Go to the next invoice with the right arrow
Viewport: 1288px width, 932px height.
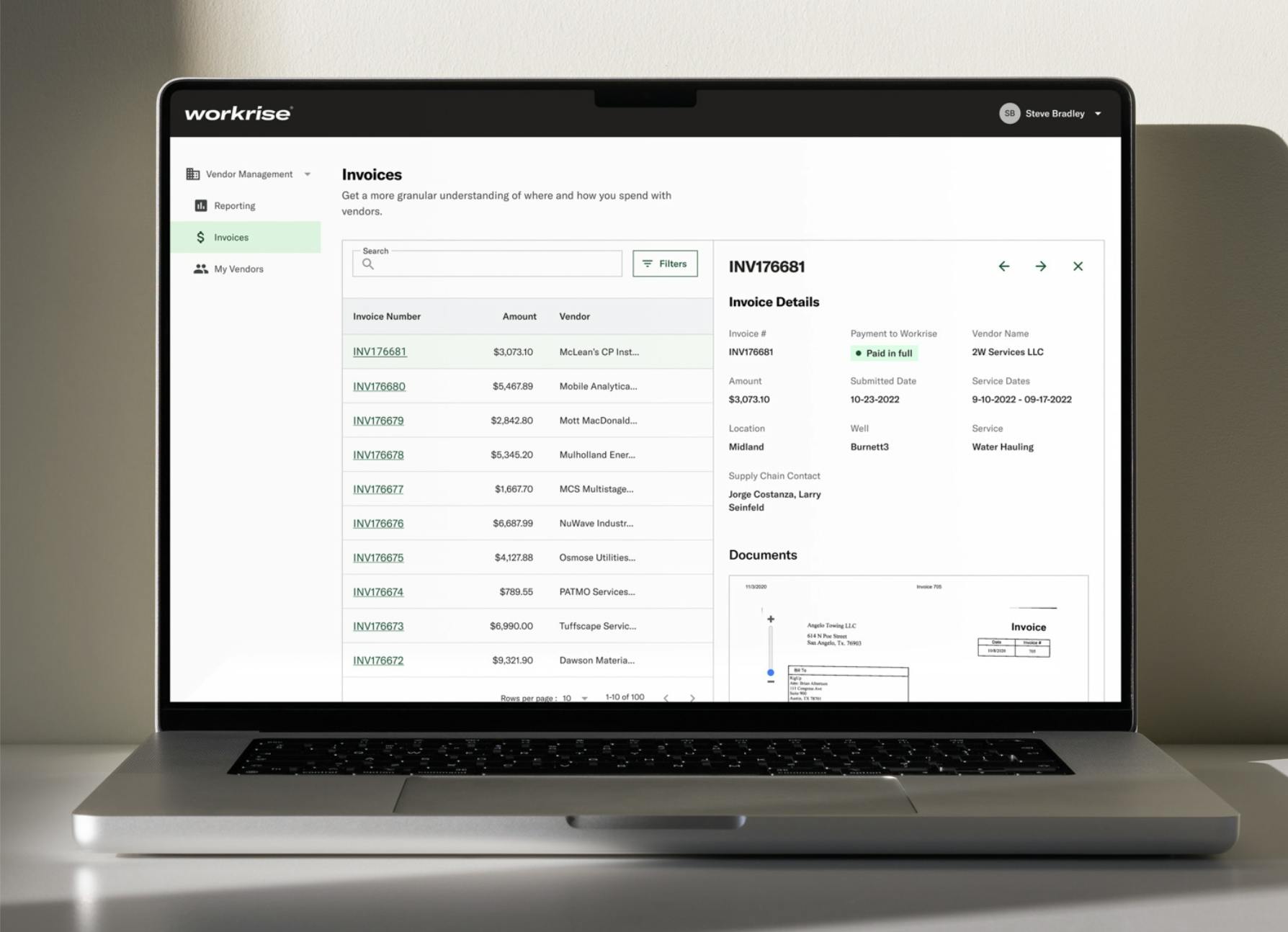coord(1041,266)
